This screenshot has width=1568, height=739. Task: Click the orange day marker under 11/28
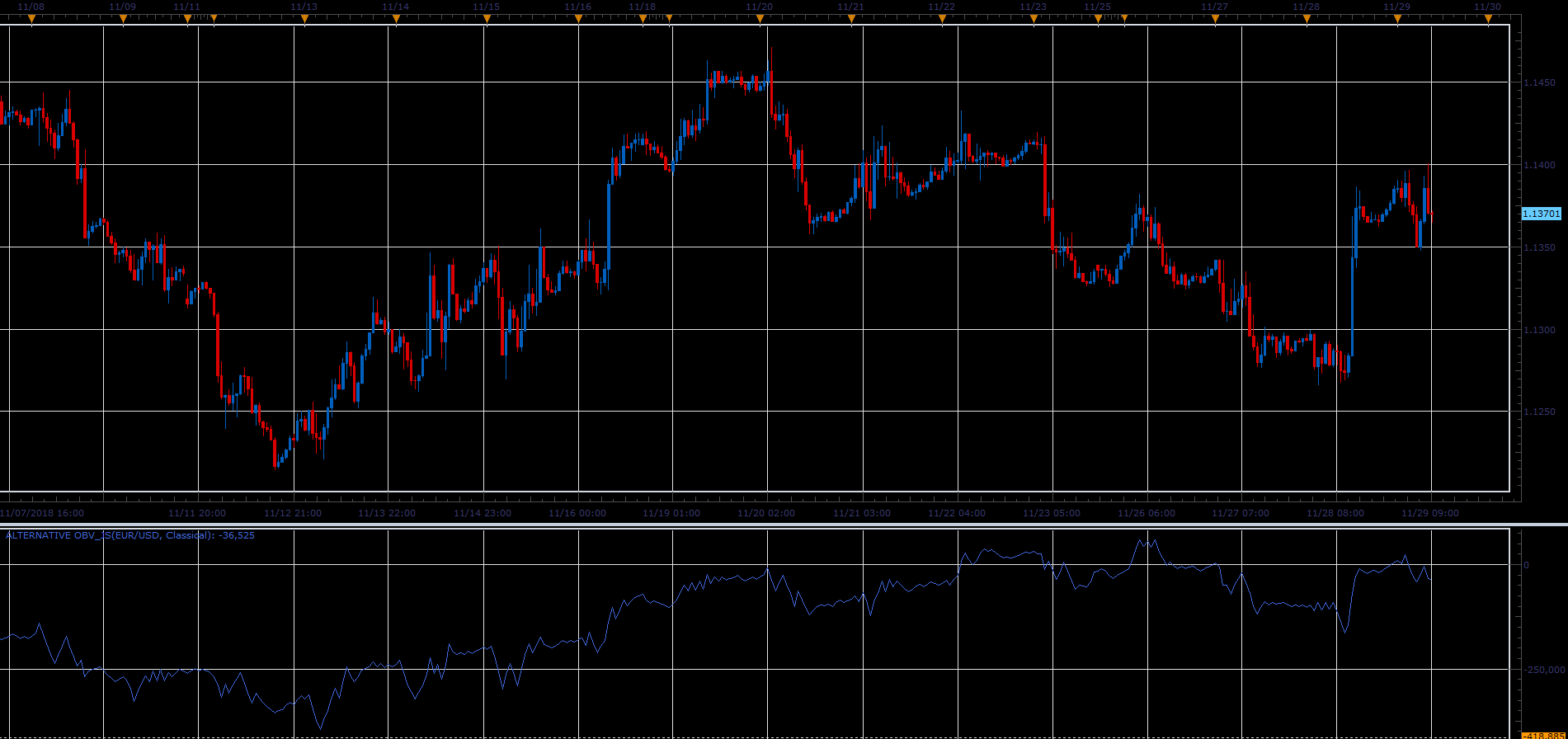pos(1307,18)
